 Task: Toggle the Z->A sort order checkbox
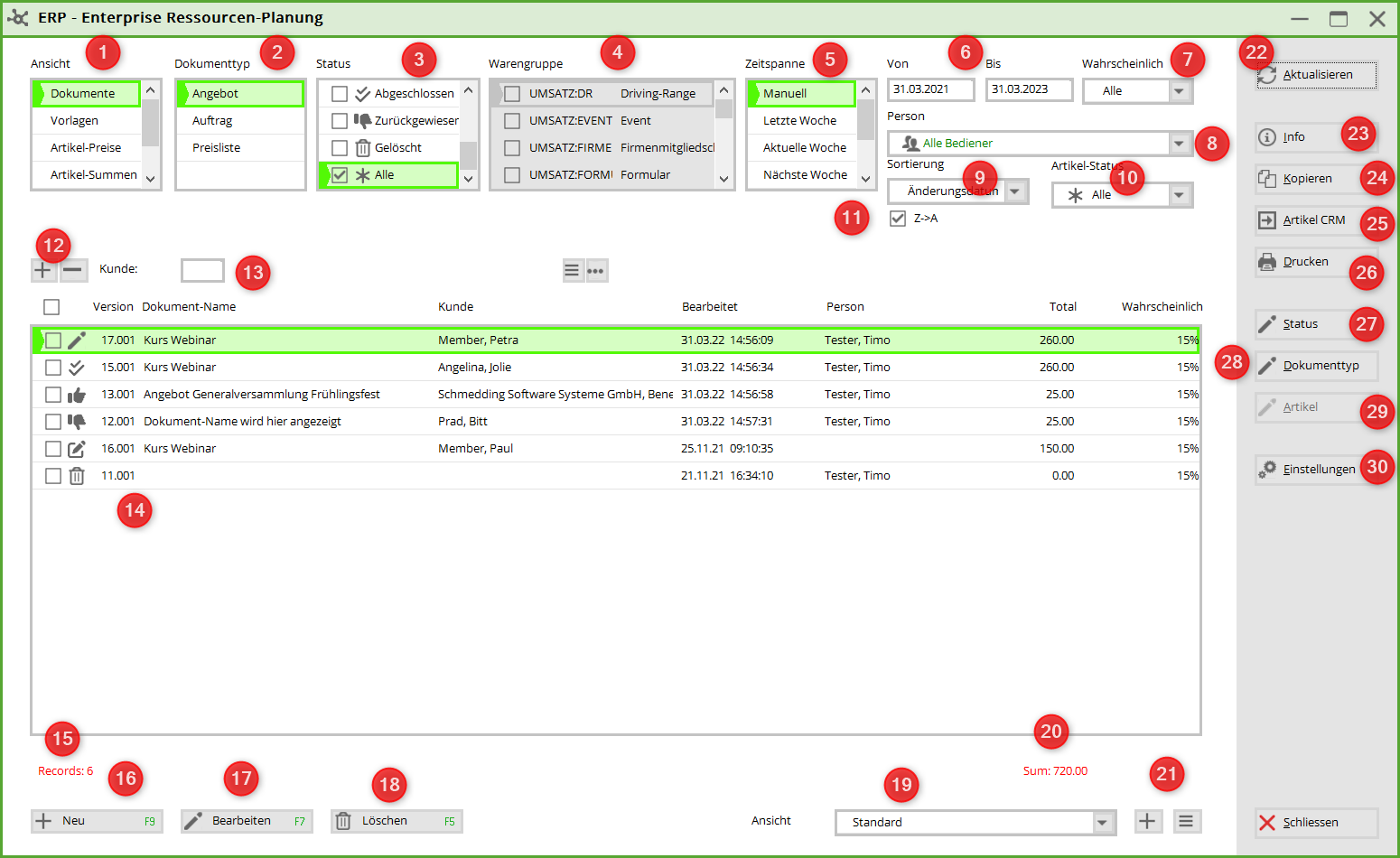click(898, 219)
